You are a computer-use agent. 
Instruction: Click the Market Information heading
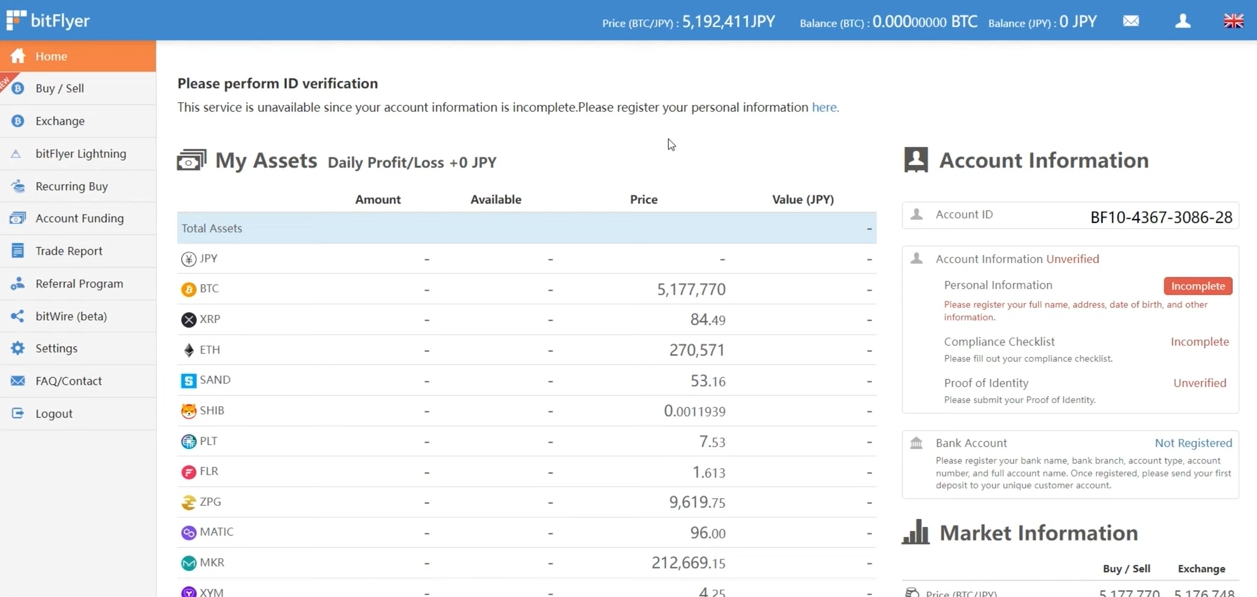point(1039,533)
